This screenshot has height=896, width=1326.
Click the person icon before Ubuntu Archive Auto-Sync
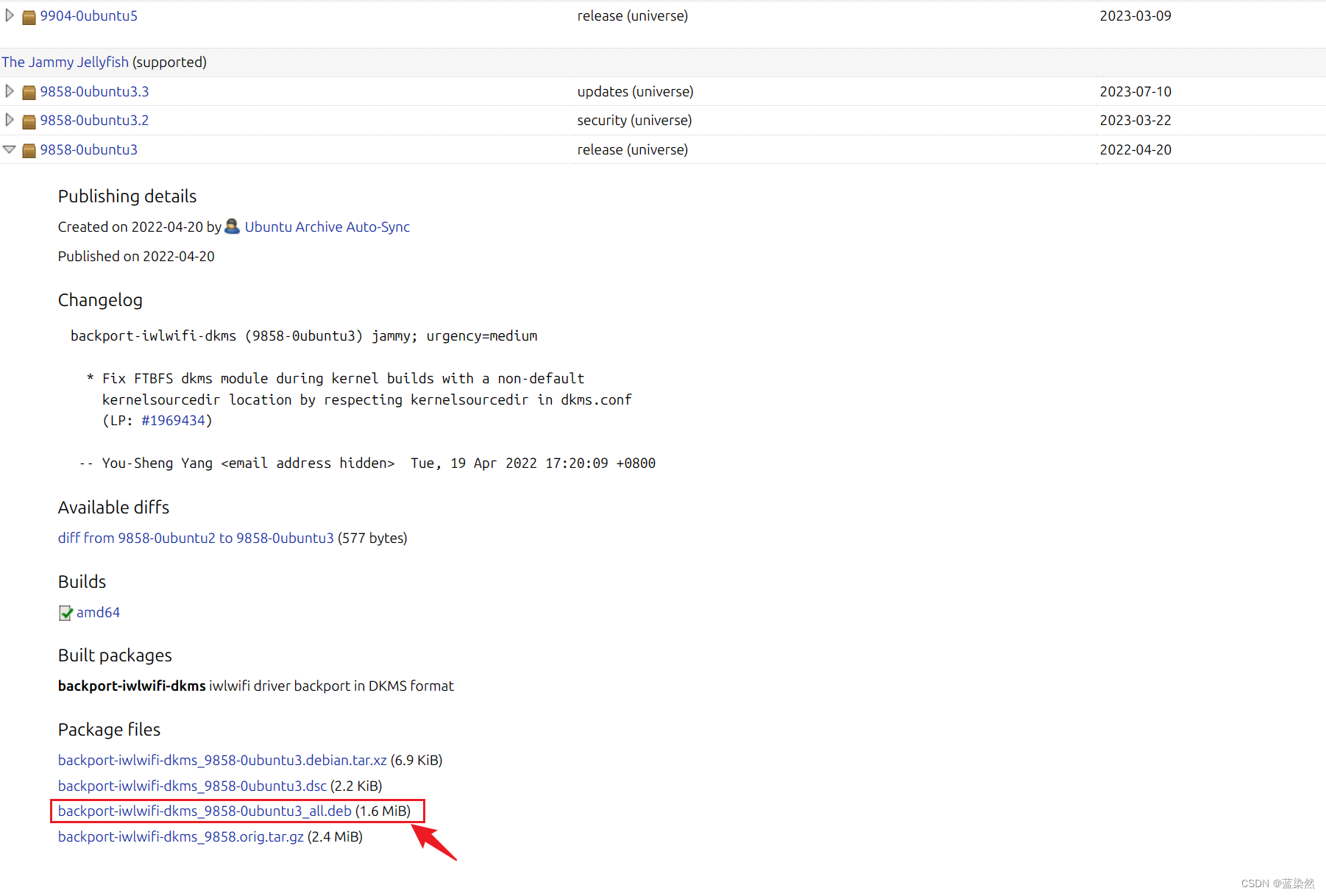pyautogui.click(x=232, y=227)
